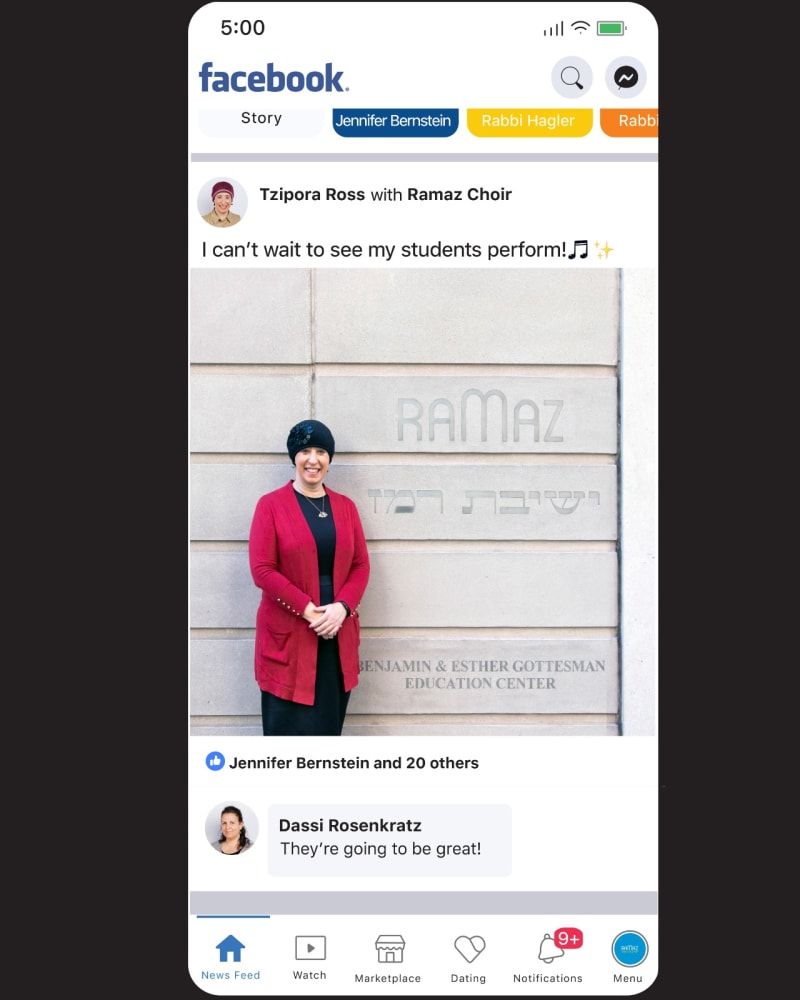This screenshot has height=1000, width=800.
Task: Open the Dating heart icon
Action: (x=469, y=949)
